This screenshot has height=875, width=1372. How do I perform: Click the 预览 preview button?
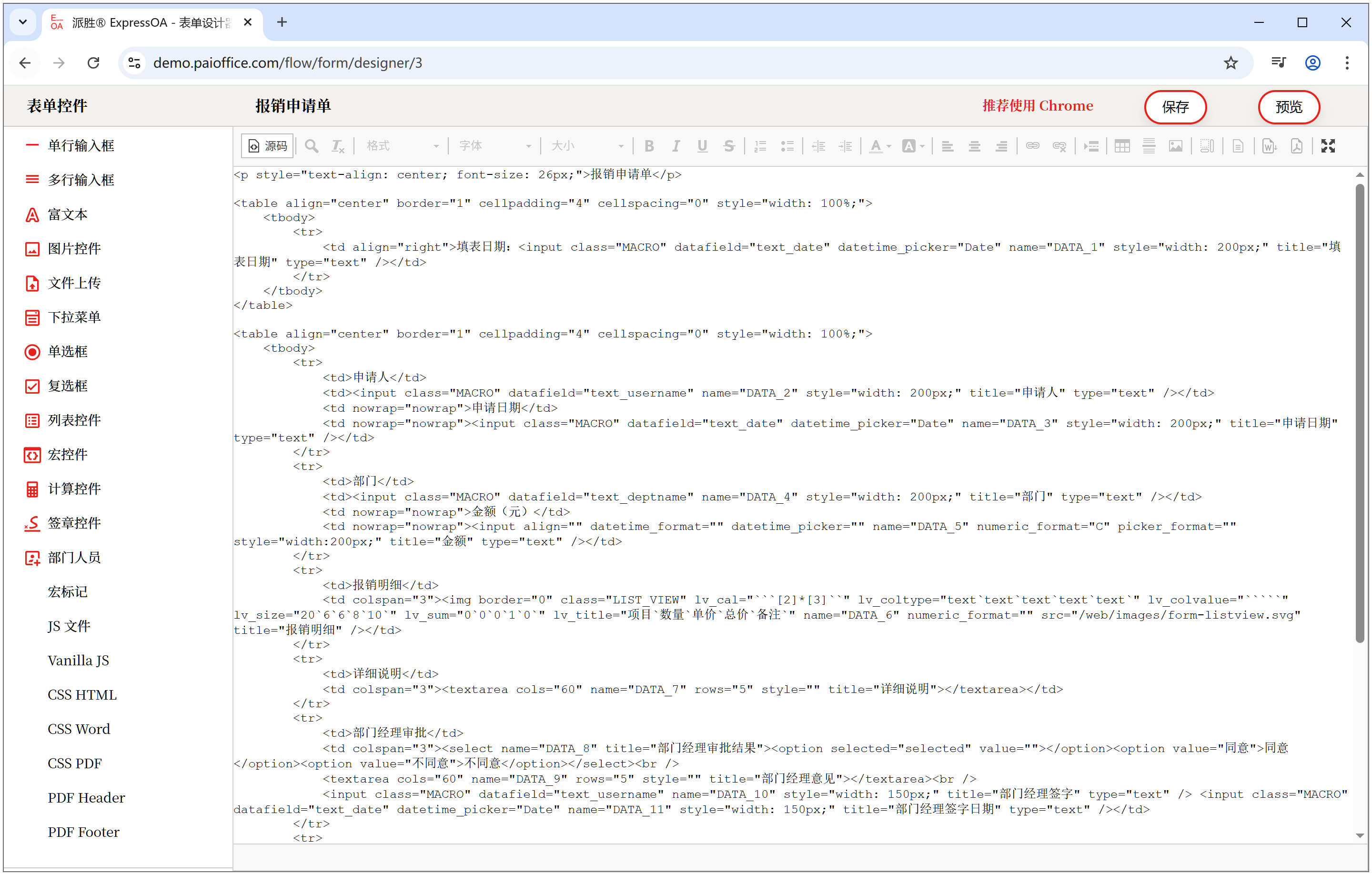click(1288, 107)
